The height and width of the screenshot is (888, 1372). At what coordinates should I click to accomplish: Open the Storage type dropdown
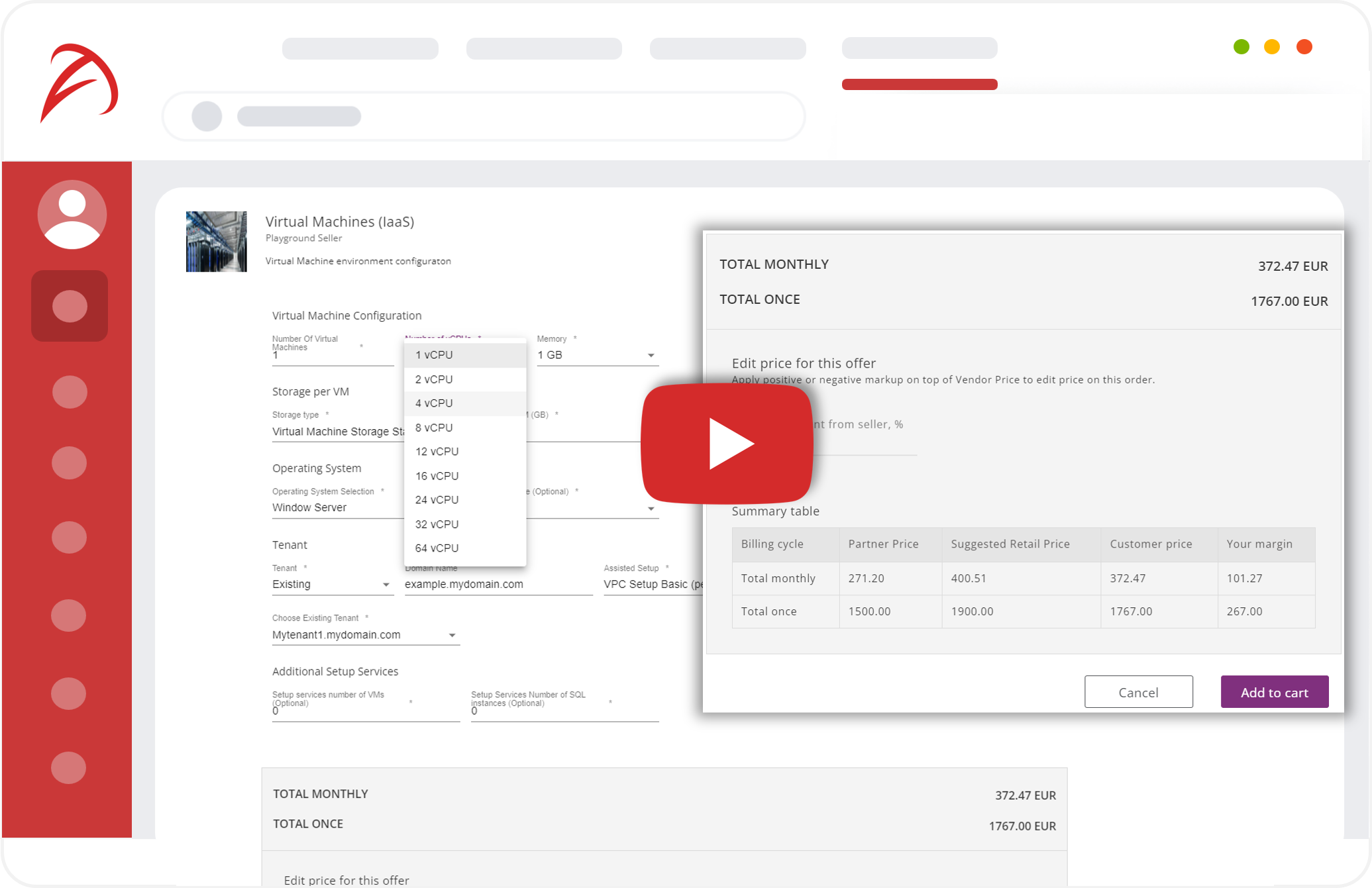point(338,432)
